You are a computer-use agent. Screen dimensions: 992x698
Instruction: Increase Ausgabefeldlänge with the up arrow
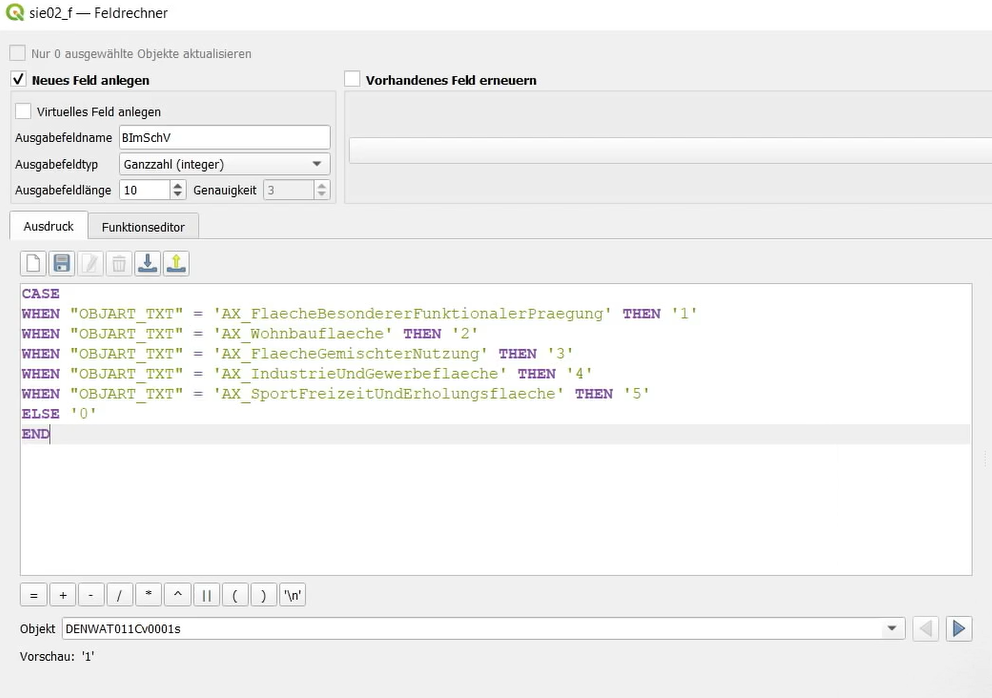click(x=178, y=185)
